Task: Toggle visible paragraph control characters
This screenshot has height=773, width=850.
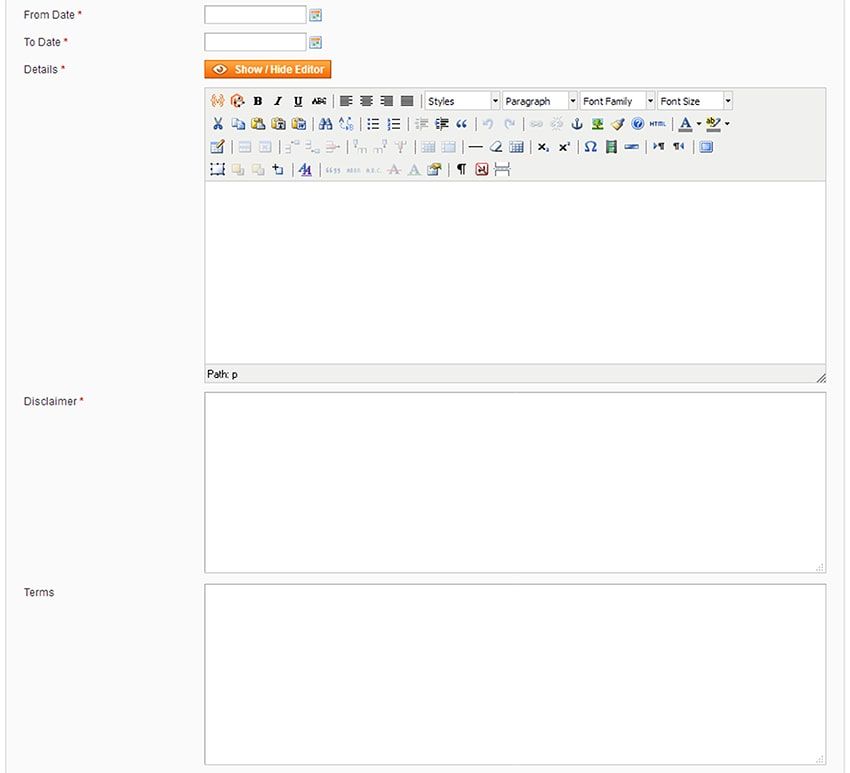Action: click(x=461, y=170)
